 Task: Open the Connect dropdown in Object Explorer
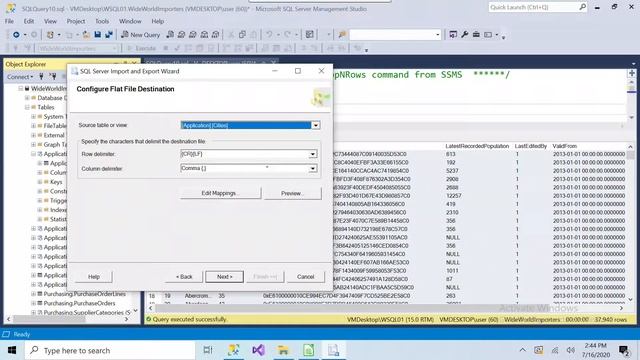pyautogui.click(x=20, y=76)
